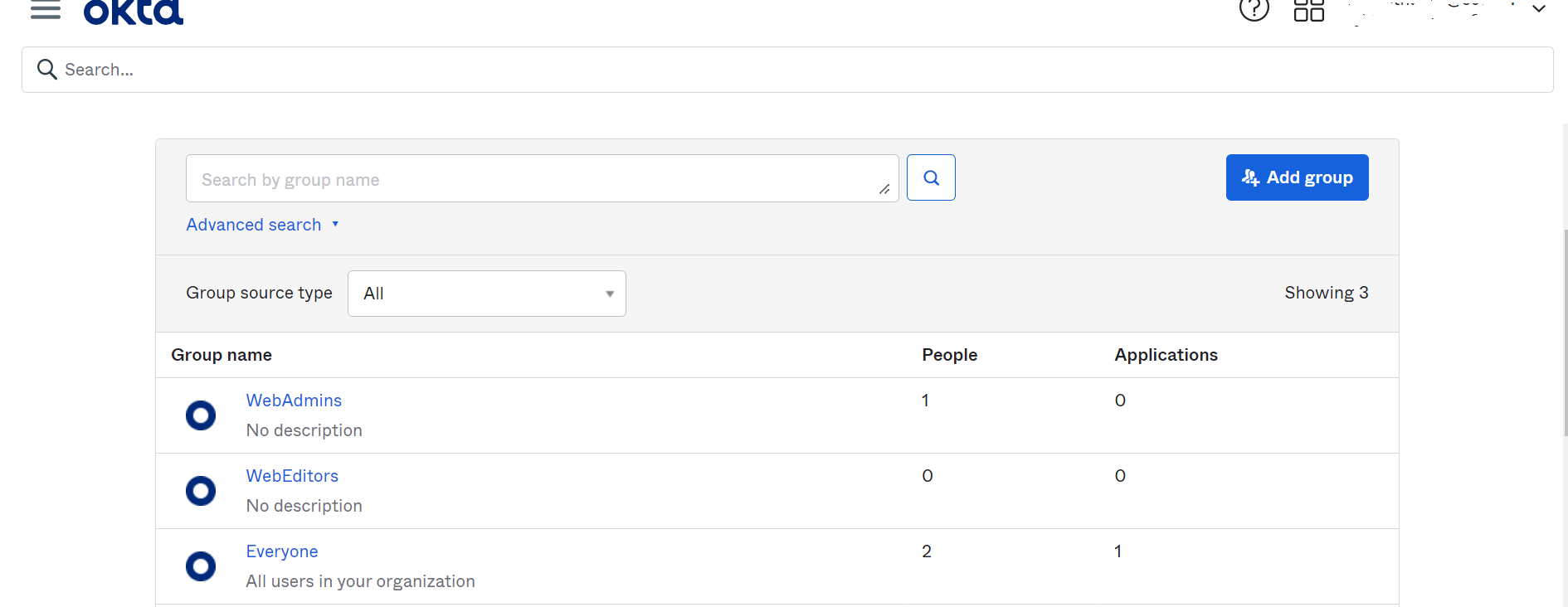Click the magnifier icon in top search bar

coord(47,70)
